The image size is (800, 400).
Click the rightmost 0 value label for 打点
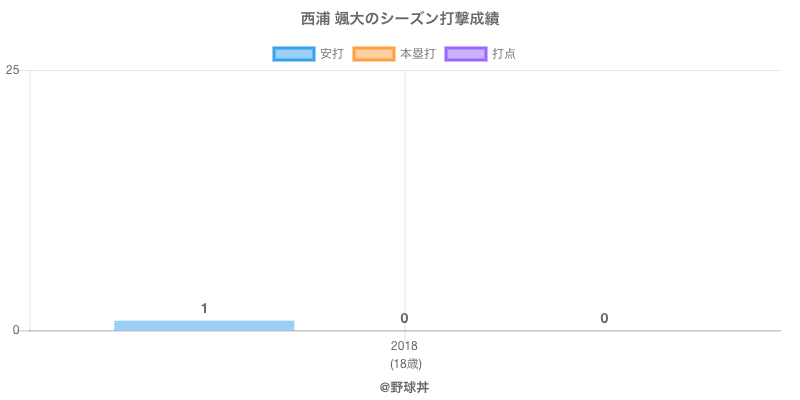[x=604, y=318]
